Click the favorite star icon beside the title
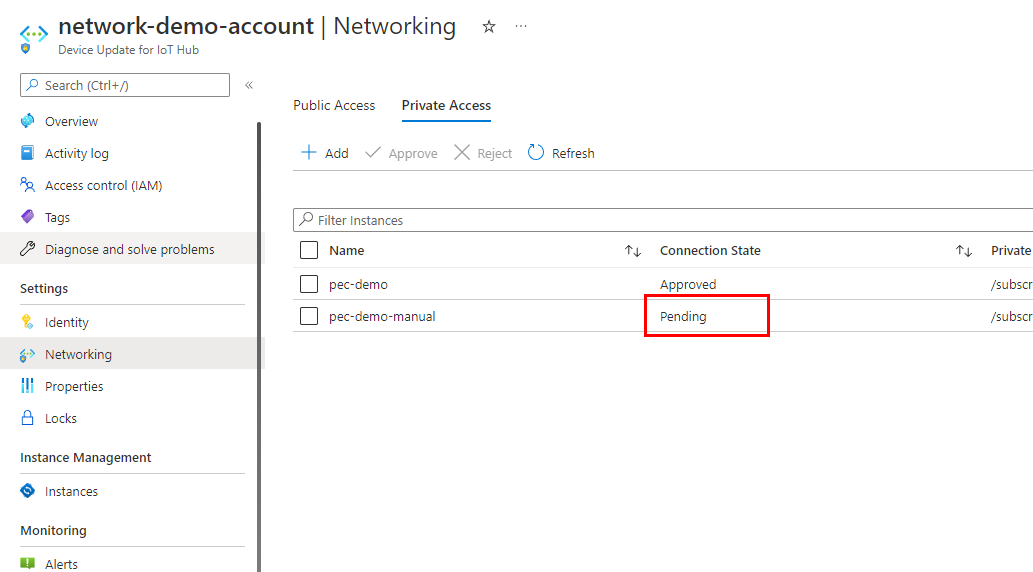 (489, 27)
